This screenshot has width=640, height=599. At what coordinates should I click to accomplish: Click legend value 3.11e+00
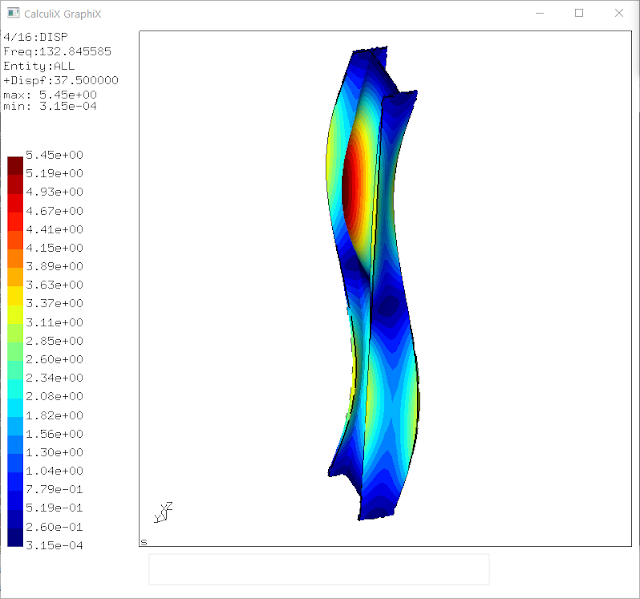point(54,322)
